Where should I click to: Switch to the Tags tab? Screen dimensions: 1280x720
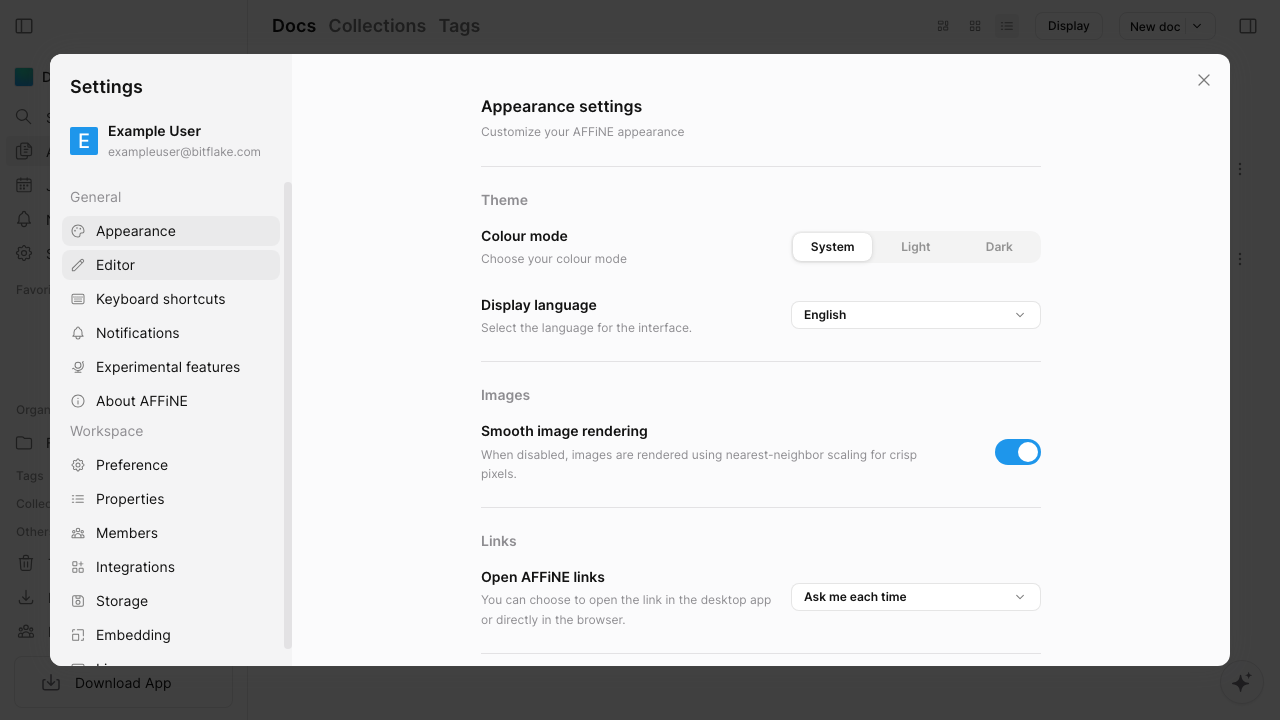pos(459,26)
